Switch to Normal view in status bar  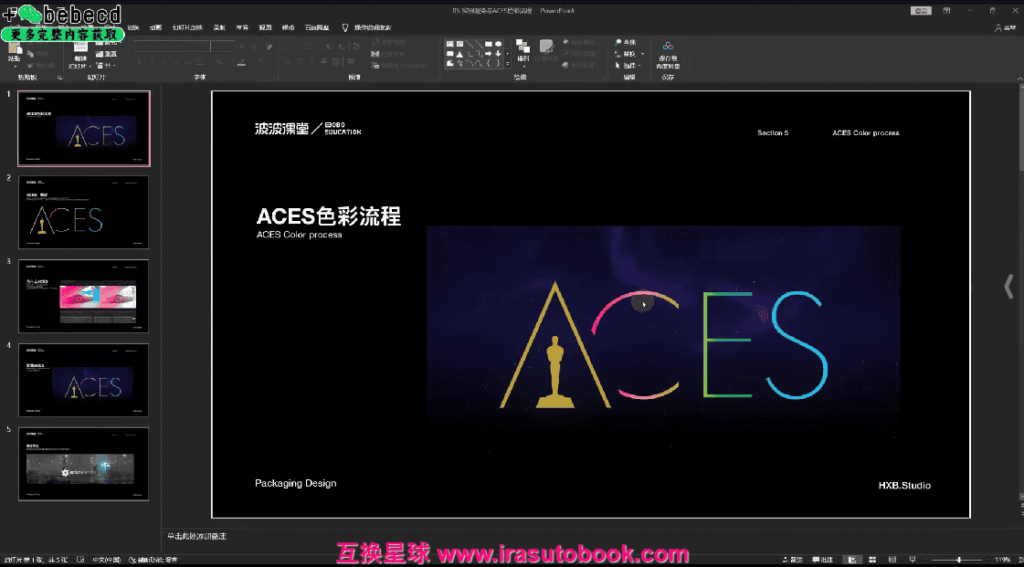tap(852, 560)
